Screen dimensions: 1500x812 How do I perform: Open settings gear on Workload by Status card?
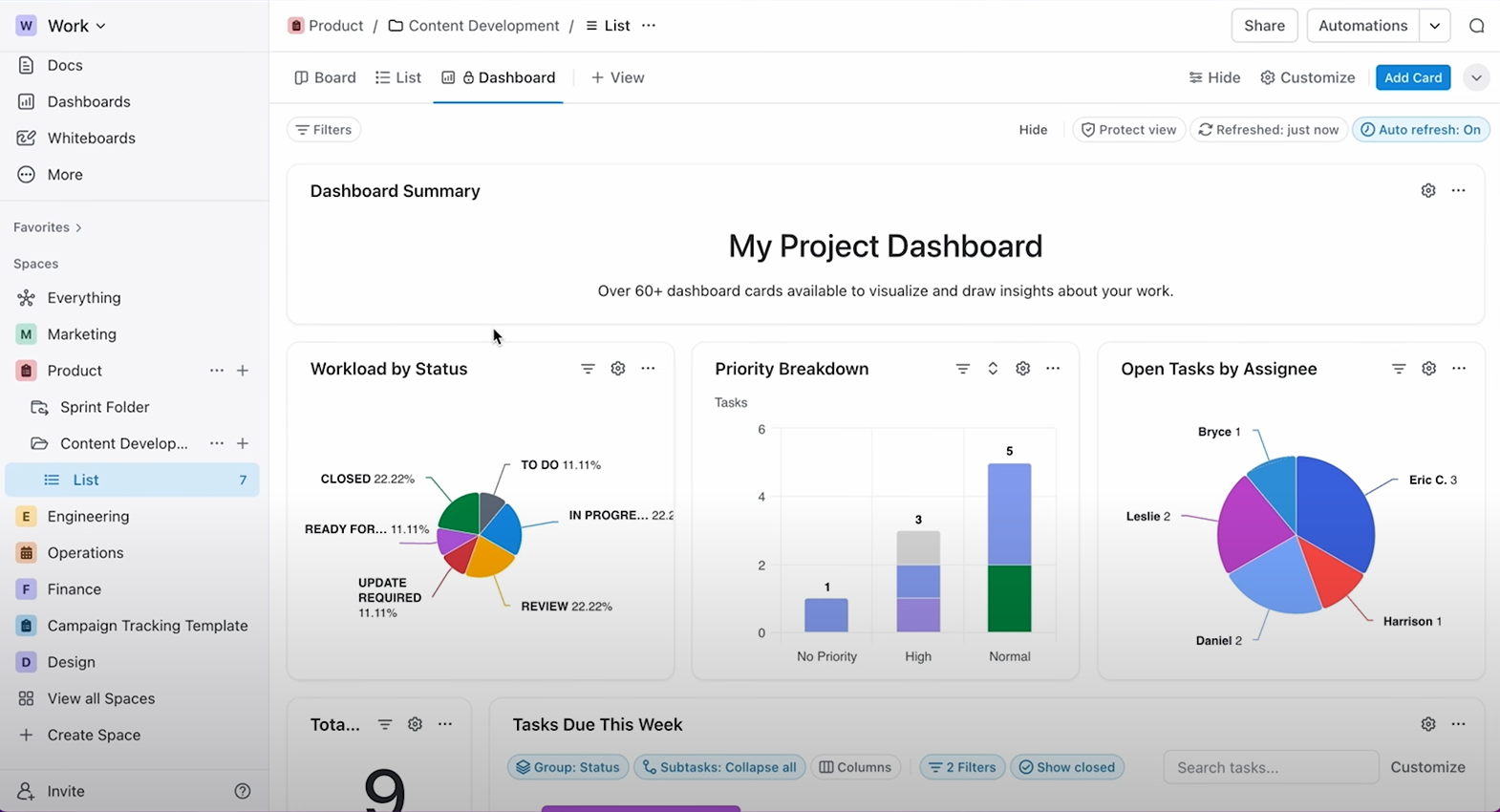(x=618, y=369)
